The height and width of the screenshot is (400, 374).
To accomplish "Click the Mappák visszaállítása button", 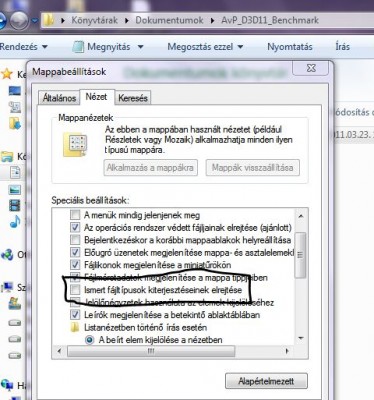I will pyautogui.click(x=252, y=167).
